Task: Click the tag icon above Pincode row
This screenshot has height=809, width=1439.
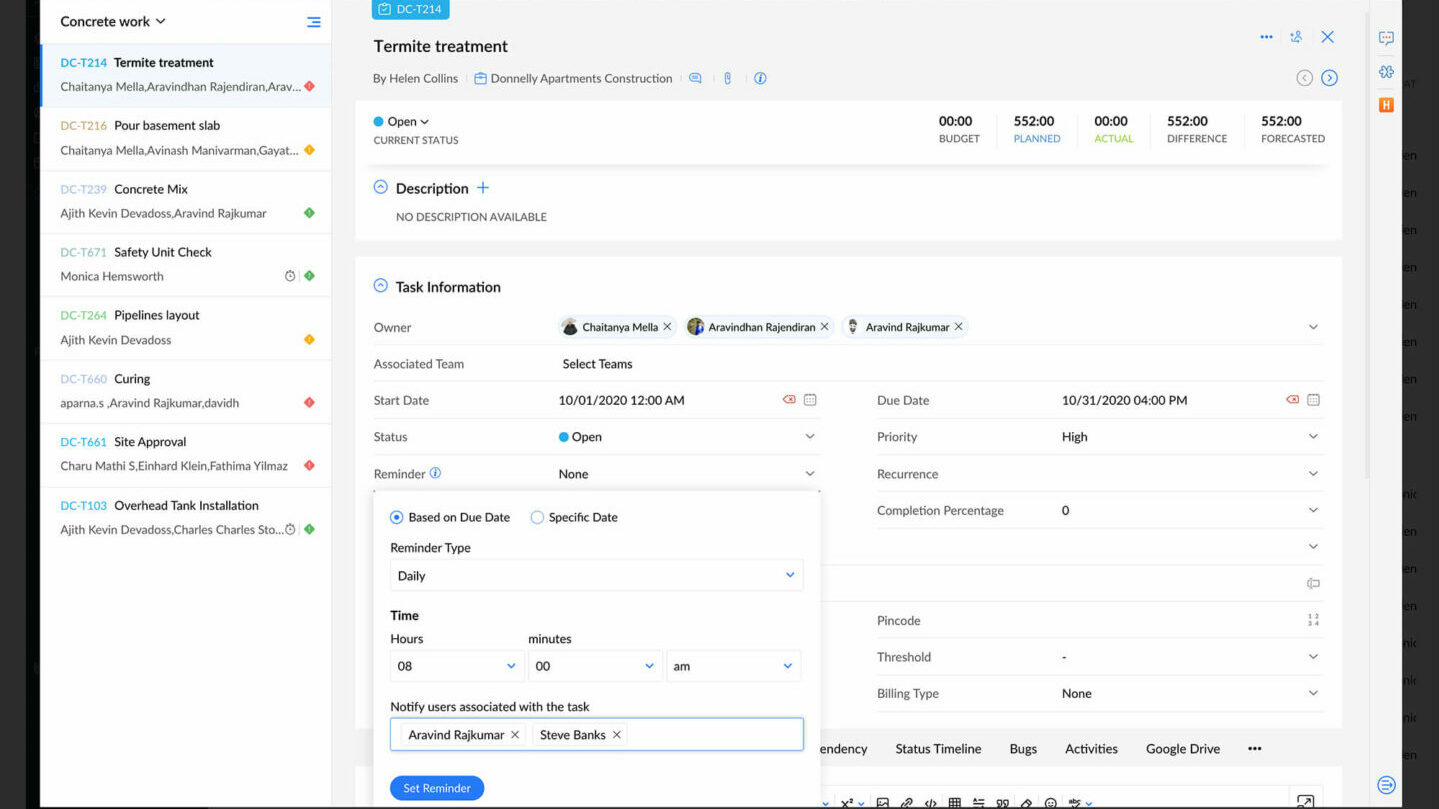Action: (1313, 583)
